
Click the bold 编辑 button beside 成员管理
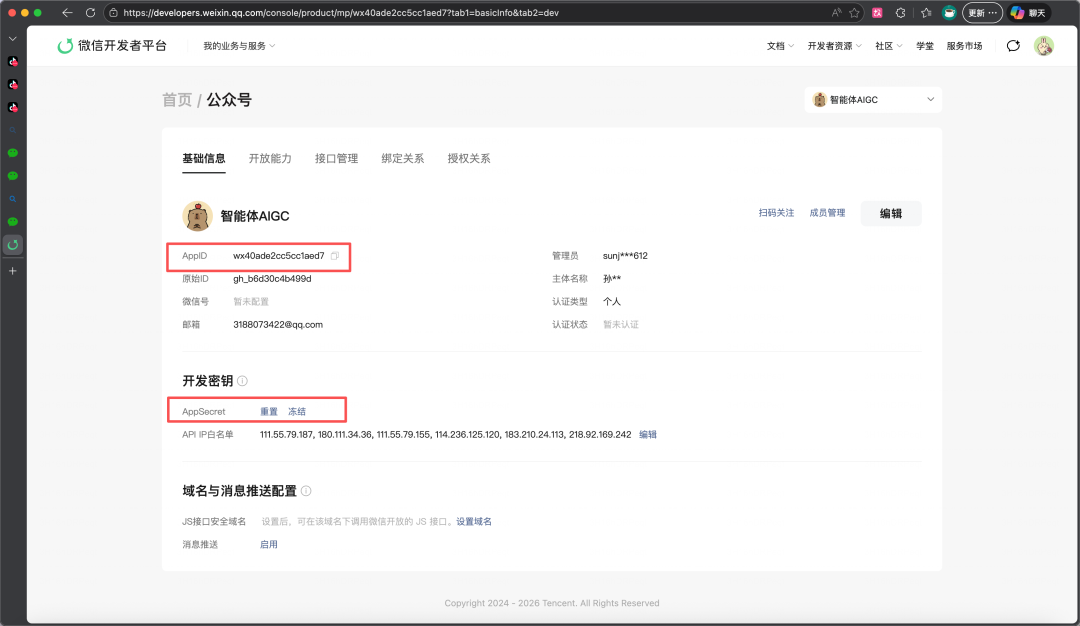pyautogui.click(x=891, y=213)
